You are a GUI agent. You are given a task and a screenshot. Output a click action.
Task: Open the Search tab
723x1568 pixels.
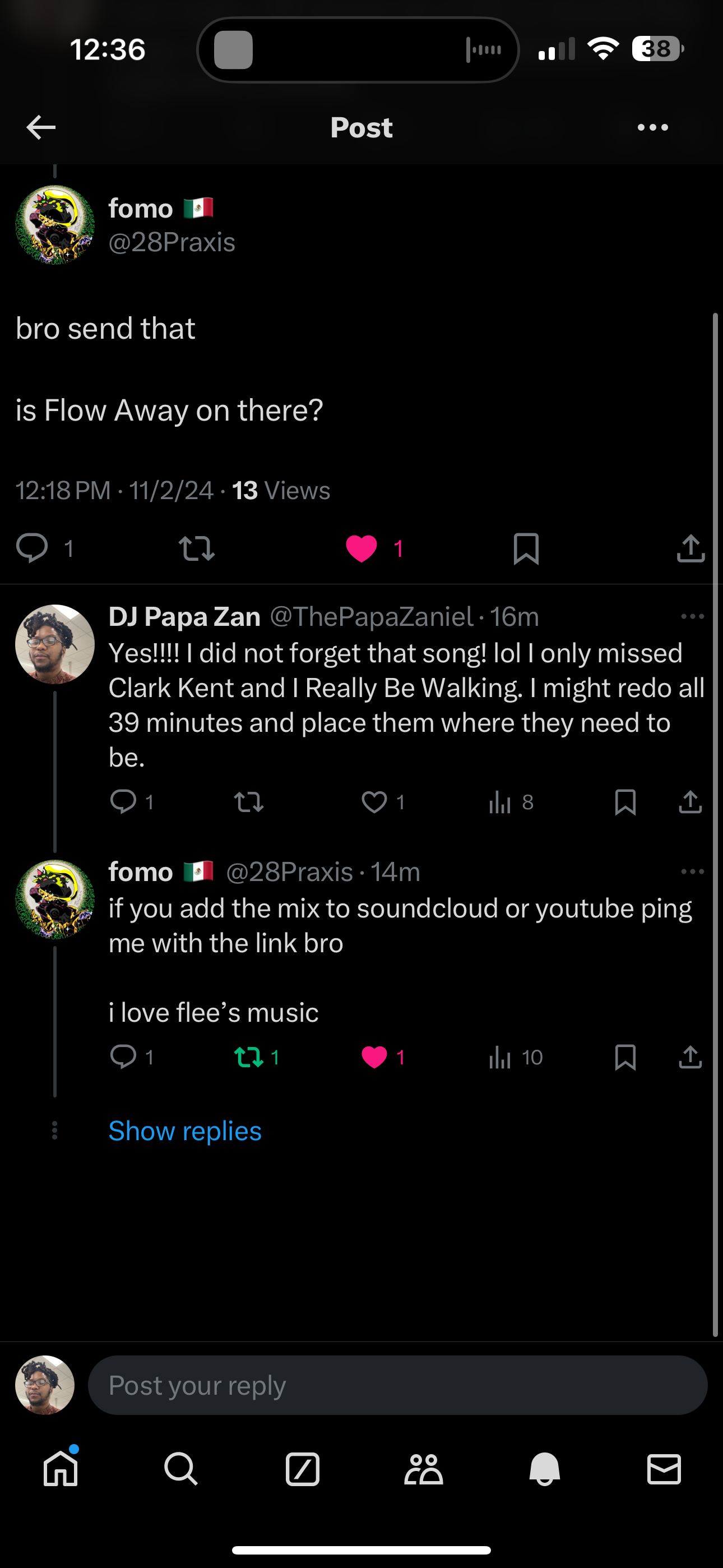180,1469
